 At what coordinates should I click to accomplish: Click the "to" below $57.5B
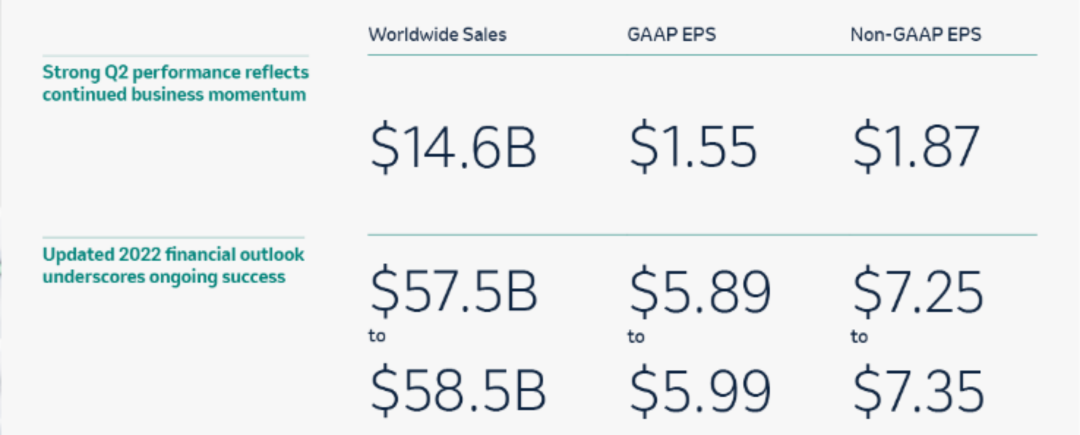(378, 337)
